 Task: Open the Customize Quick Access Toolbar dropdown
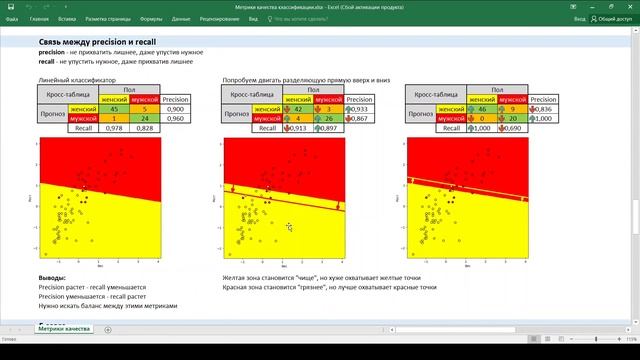65,7
